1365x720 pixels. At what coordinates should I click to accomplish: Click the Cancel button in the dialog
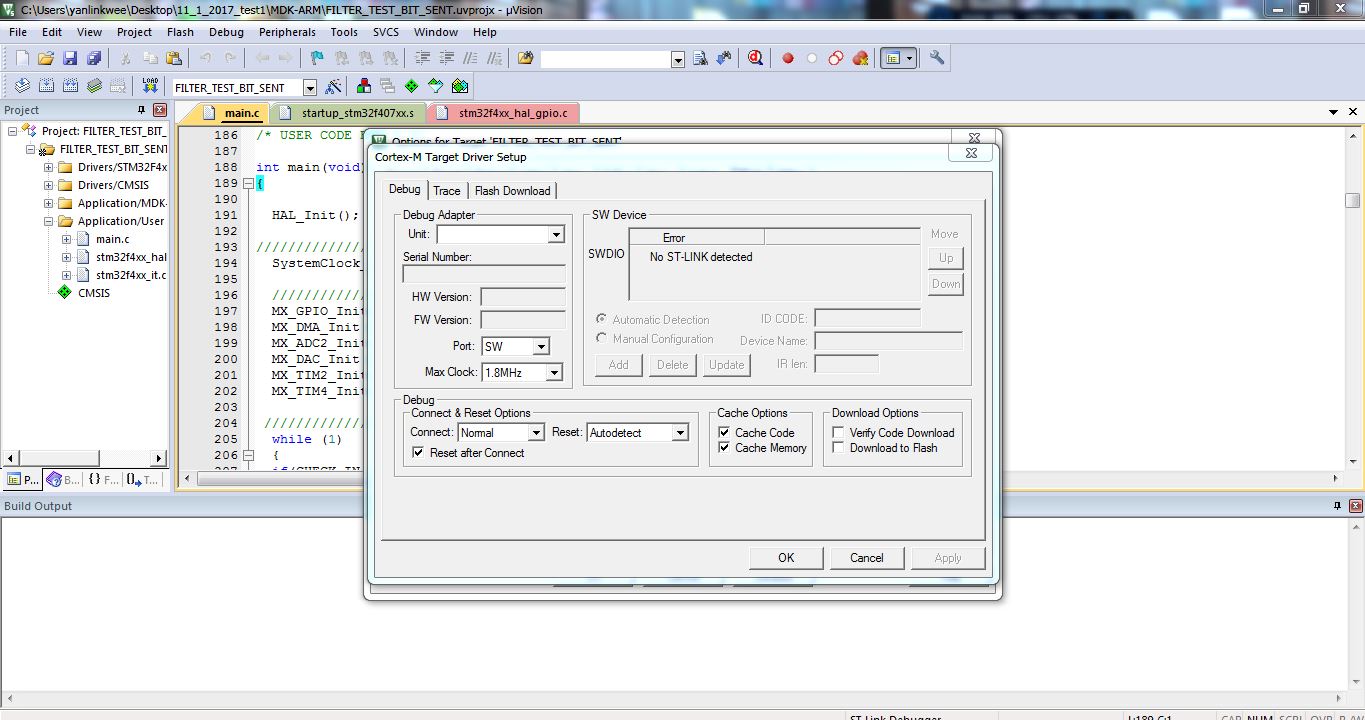pyautogui.click(x=867, y=558)
